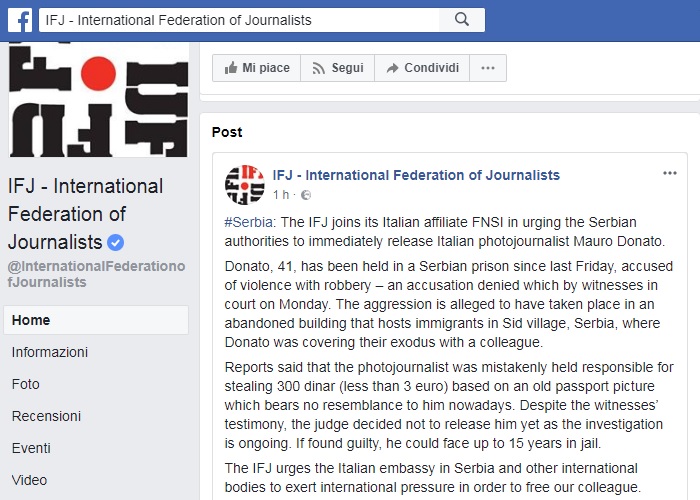Open the IFJ page profile picture

click(x=98, y=99)
